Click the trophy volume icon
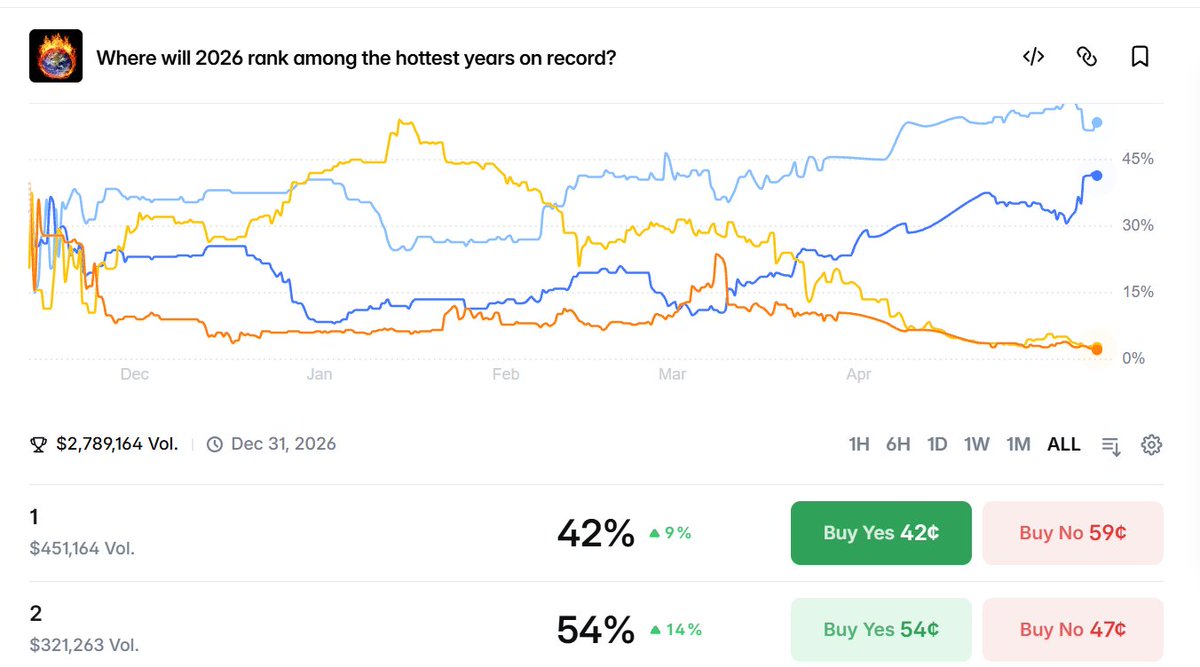The height and width of the screenshot is (667, 1200). tap(38, 445)
